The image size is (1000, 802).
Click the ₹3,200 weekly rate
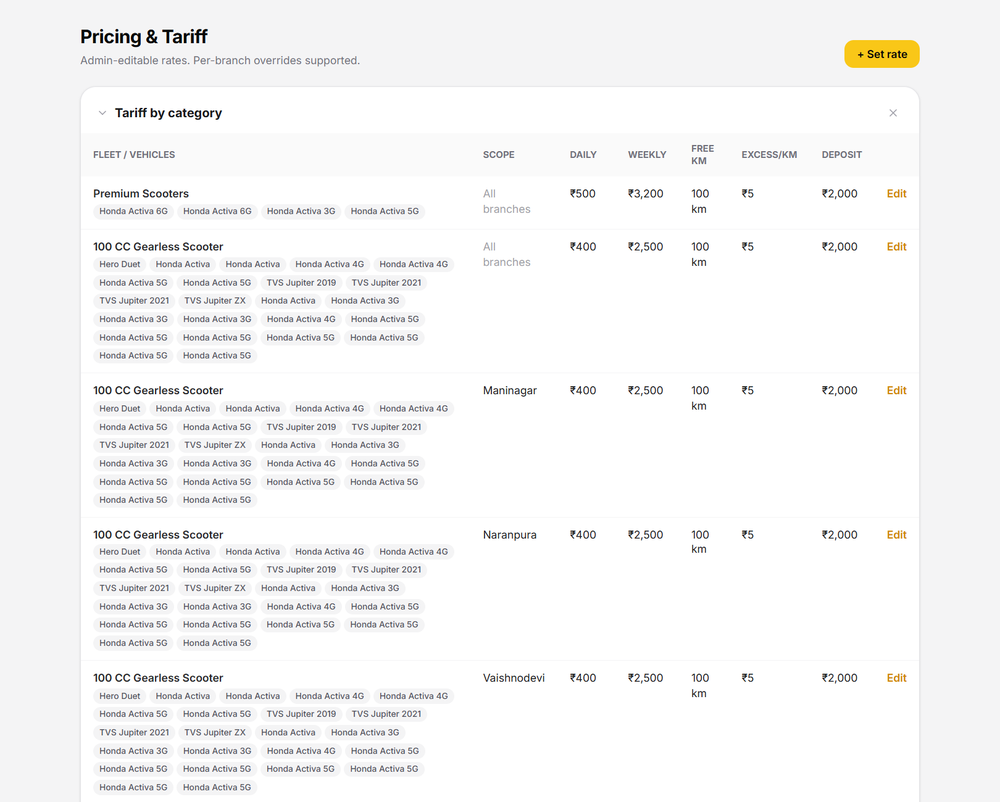pyautogui.click(x=645, y=194)
